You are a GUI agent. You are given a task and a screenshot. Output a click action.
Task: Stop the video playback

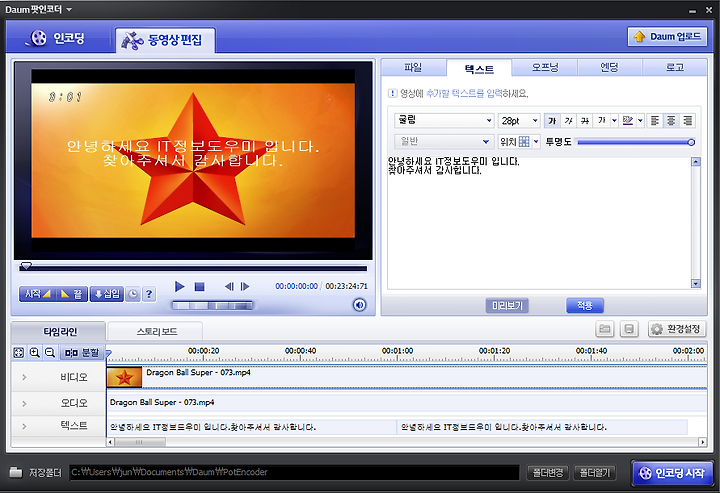[199, 287]
